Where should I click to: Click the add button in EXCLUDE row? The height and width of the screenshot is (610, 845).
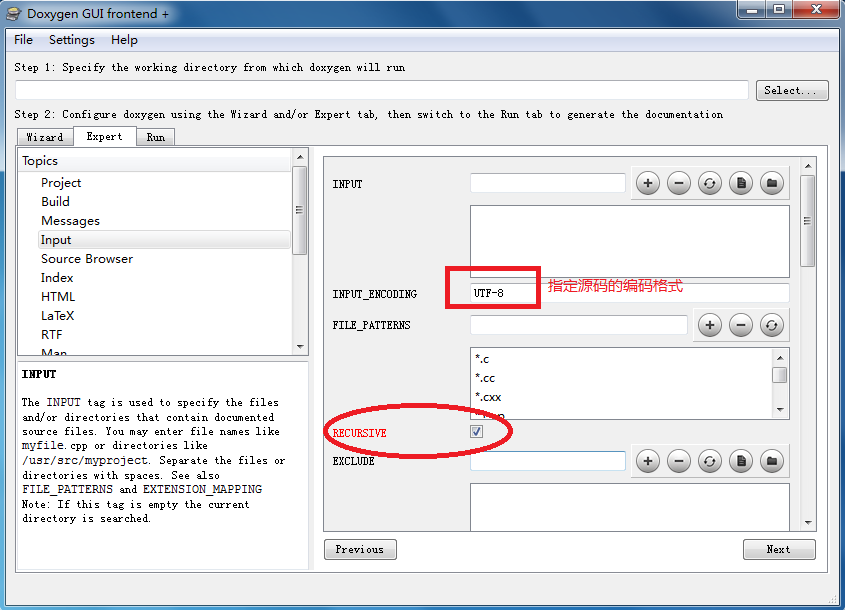pos(648,461)
